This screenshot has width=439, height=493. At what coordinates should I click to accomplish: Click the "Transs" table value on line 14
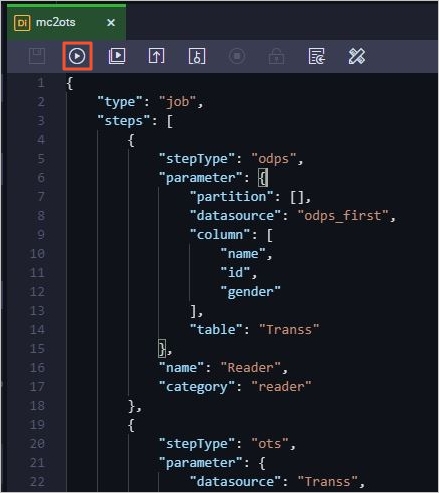click(x=289, y=330)
